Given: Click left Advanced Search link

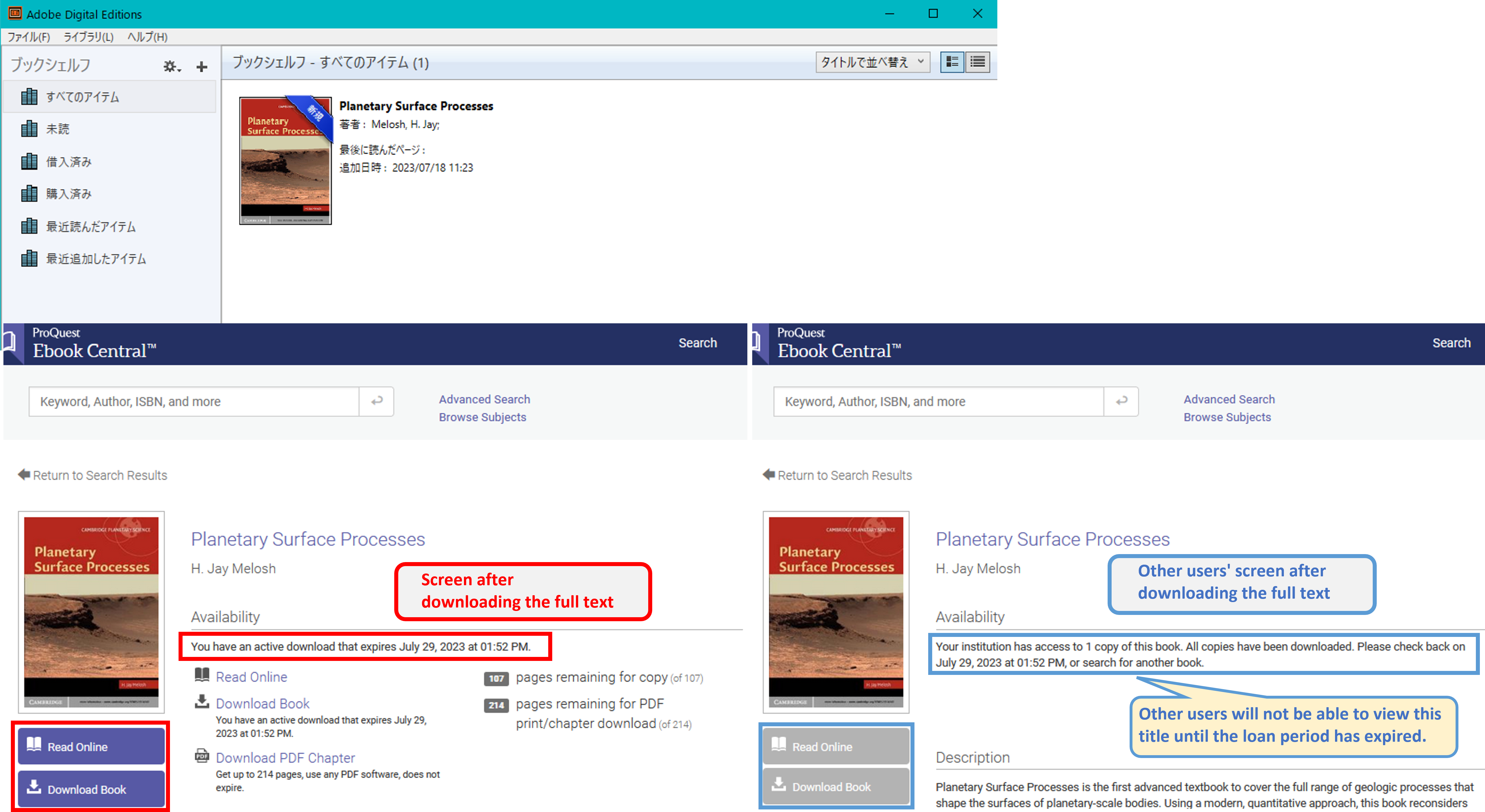Looking at the screenshot, I should [x=484, y=399].
